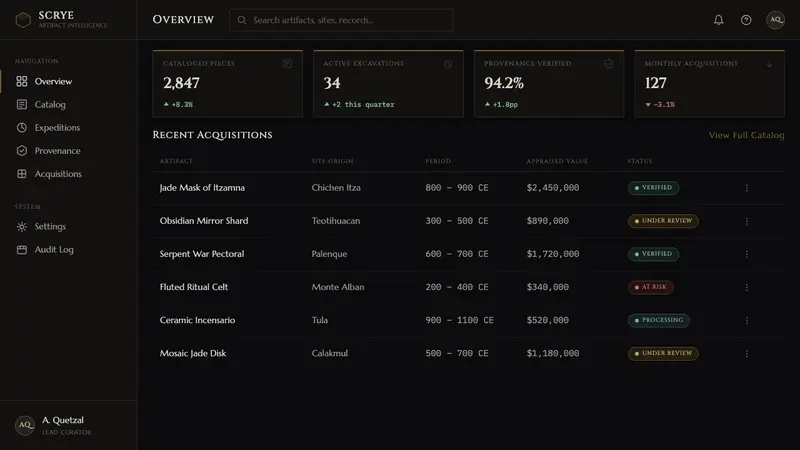Select the Cataloged Pieces 2,847 card

point(228,84)
